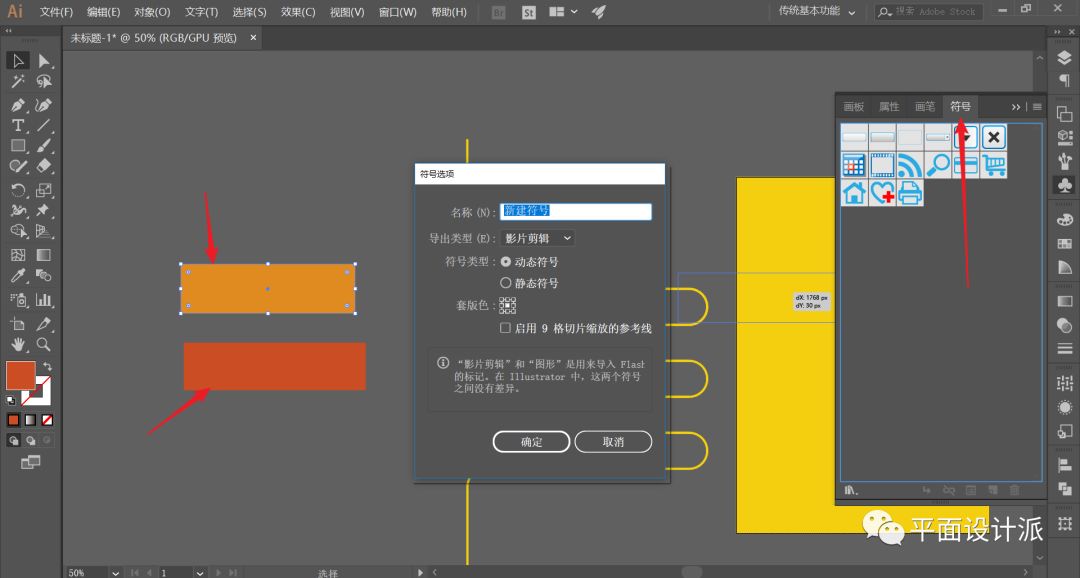Select the 动态符号 radio button
1080x578 pixels.
tap(506, 261)
